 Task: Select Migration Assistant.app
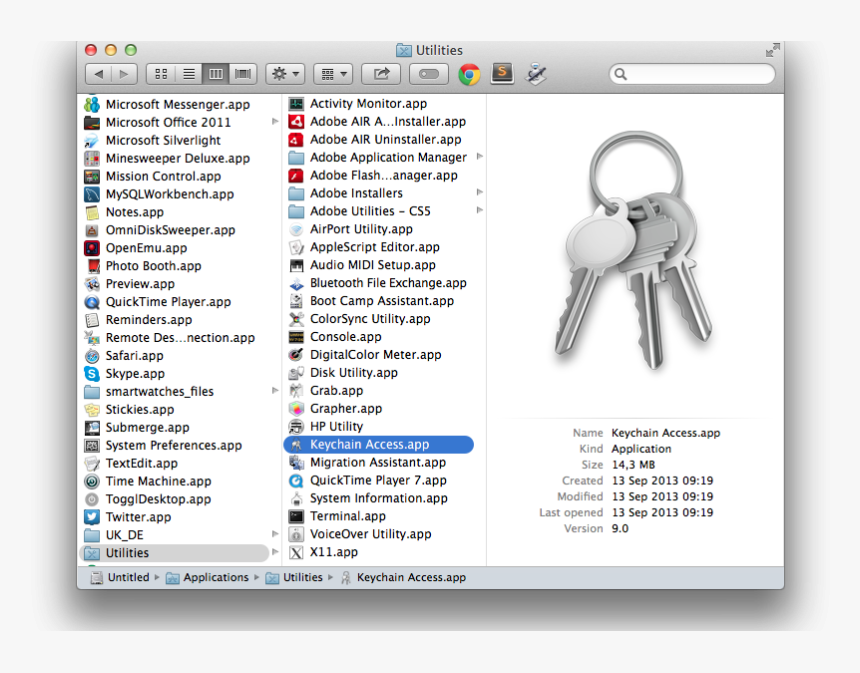378,462
